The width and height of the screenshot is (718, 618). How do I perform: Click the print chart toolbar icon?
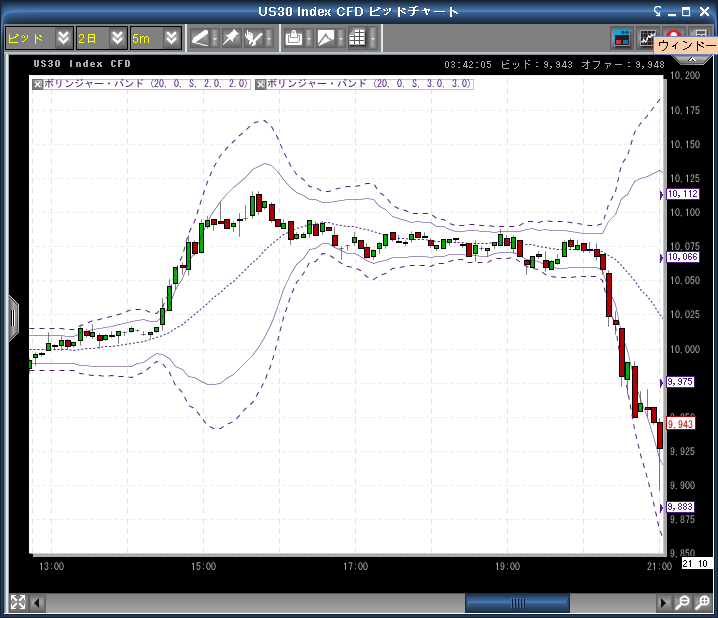click(293, 38)
